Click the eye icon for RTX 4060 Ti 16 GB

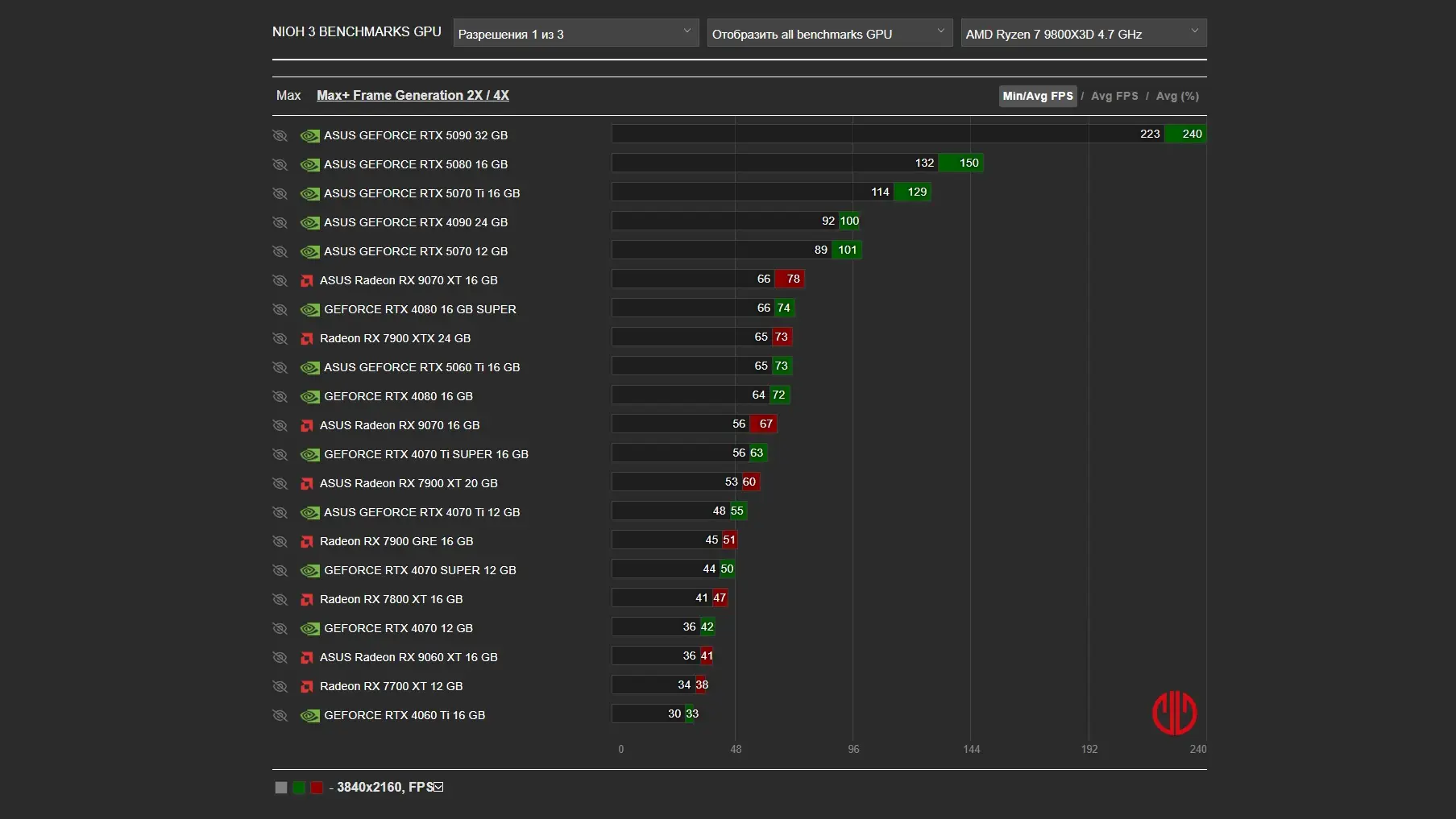(x=280, y=715)
